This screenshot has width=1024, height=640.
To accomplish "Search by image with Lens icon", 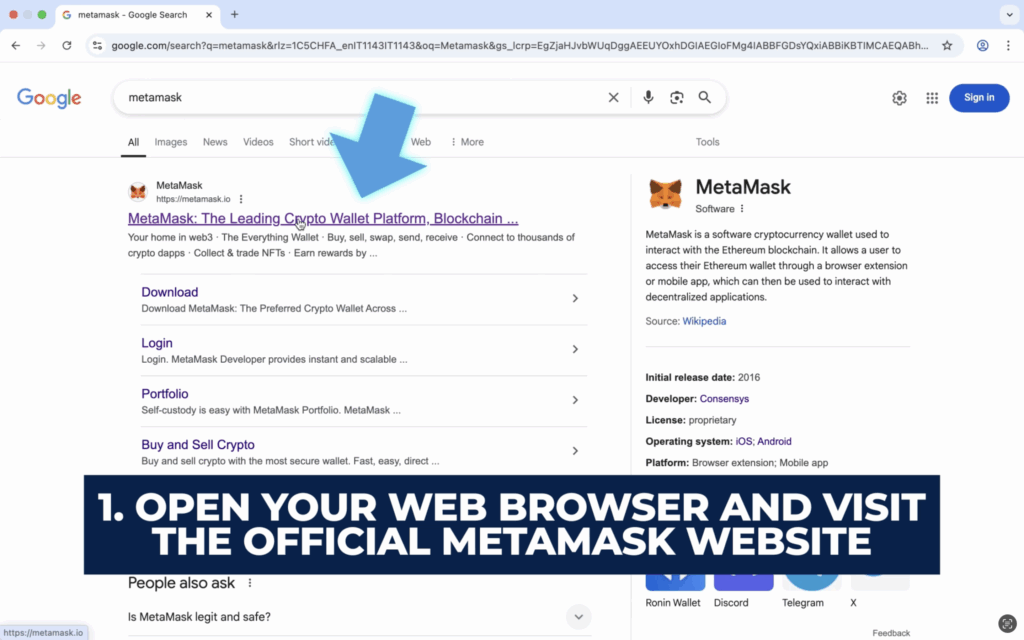I will pyautogui.click(x=677, y=97).
